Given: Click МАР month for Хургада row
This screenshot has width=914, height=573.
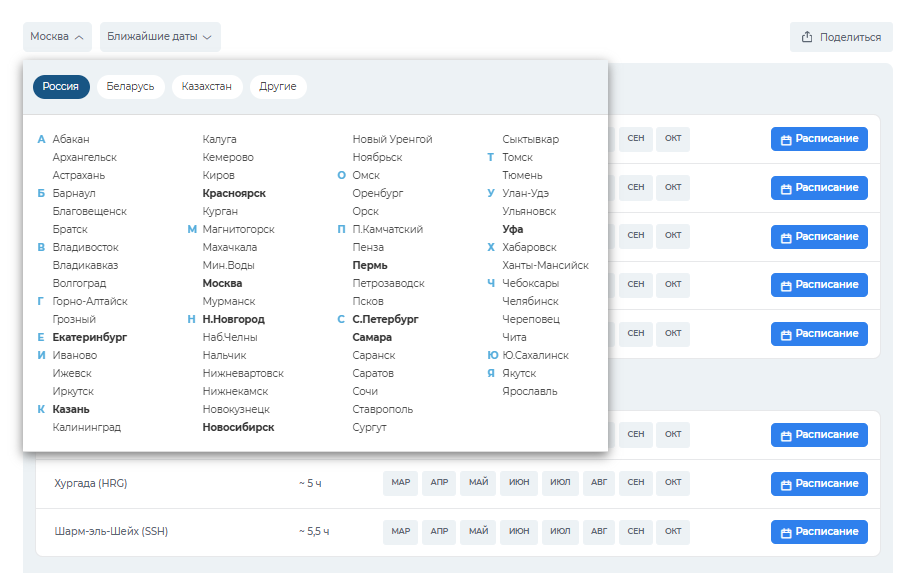Looking at the screenshot, I should [x=400, y=483].
